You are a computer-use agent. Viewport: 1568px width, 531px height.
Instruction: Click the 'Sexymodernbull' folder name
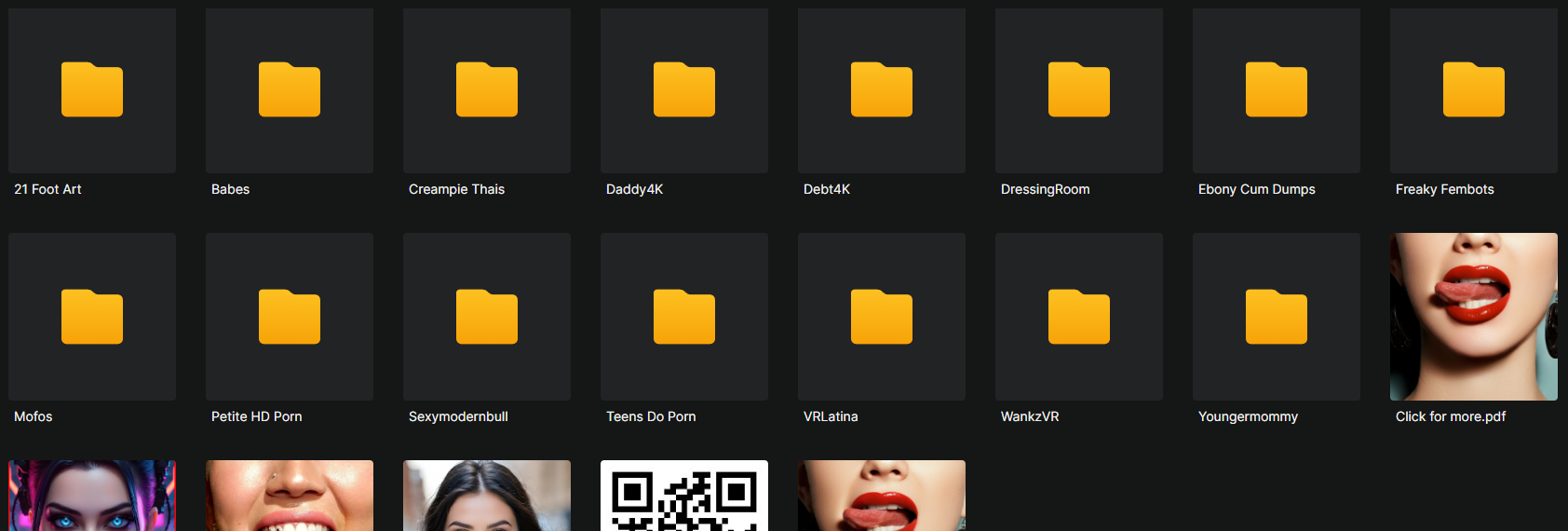click(458, 416)
